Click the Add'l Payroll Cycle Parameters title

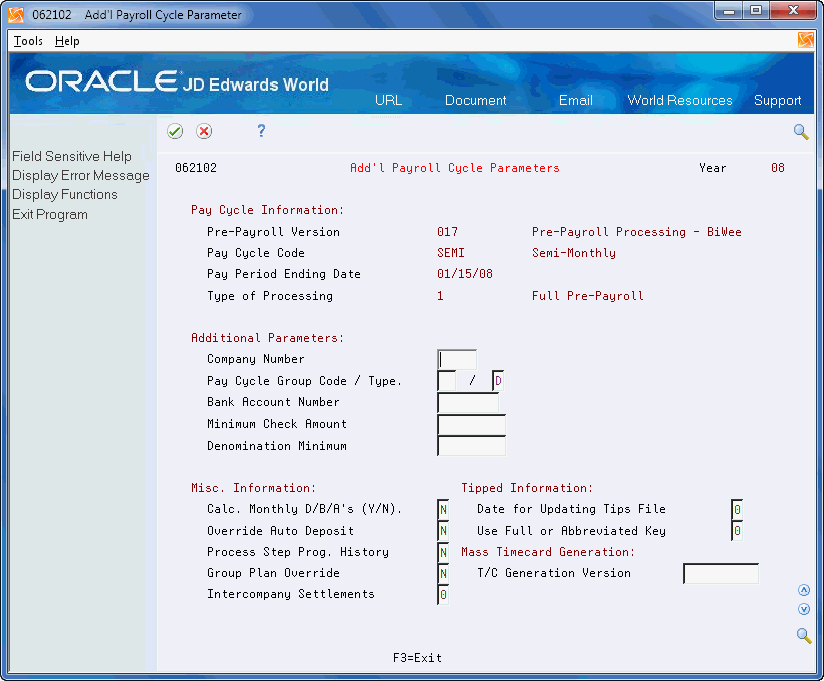coord(455,168)
